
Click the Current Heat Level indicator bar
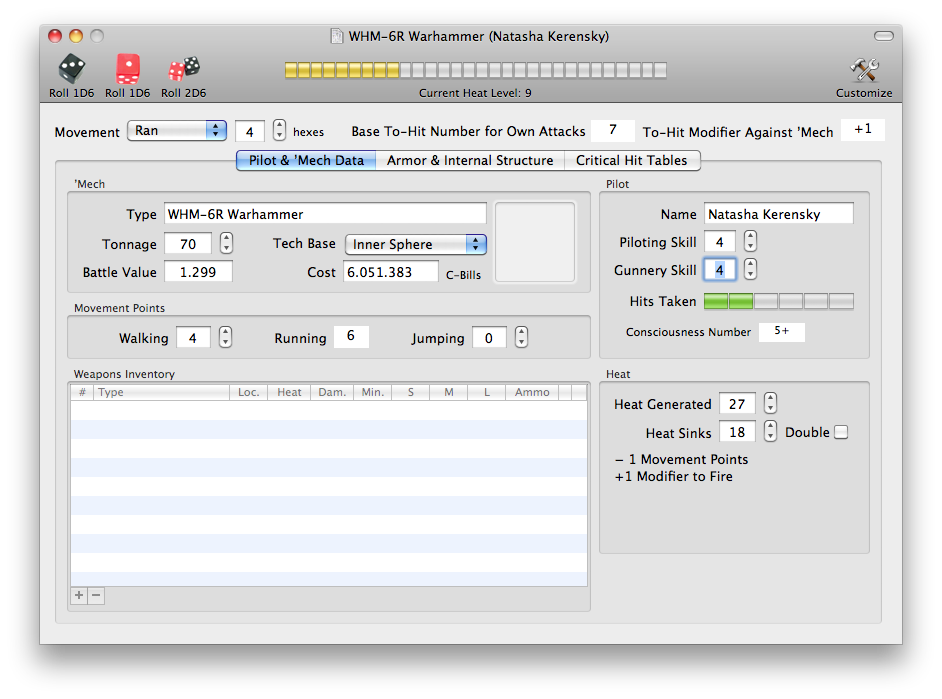click(476, 70)
